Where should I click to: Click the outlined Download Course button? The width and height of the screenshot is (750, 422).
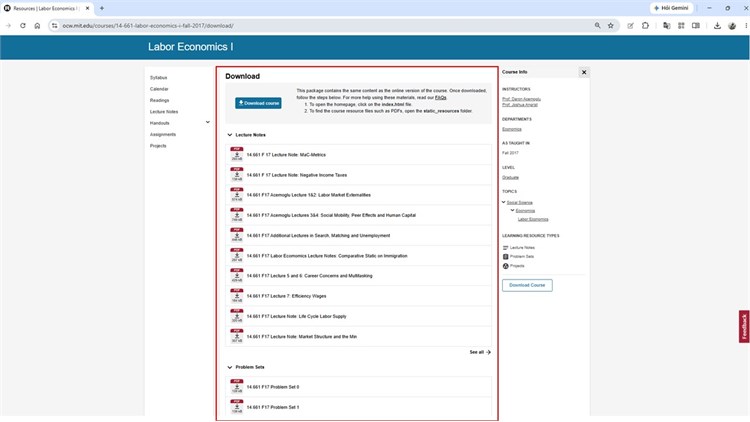pos(527,285)
